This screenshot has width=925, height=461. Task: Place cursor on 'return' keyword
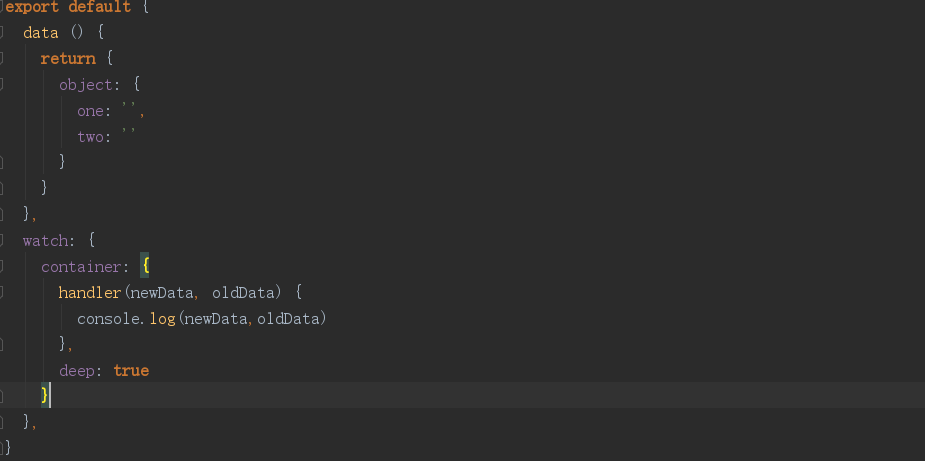point(68,59)
